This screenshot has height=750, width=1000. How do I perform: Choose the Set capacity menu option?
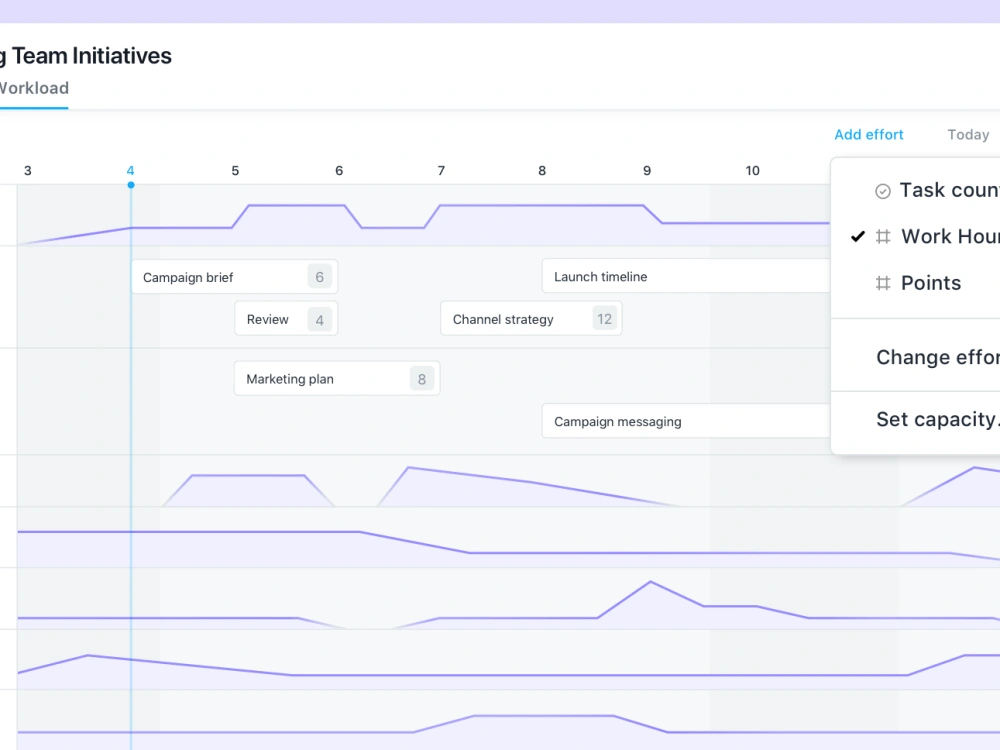coord(936,419)
